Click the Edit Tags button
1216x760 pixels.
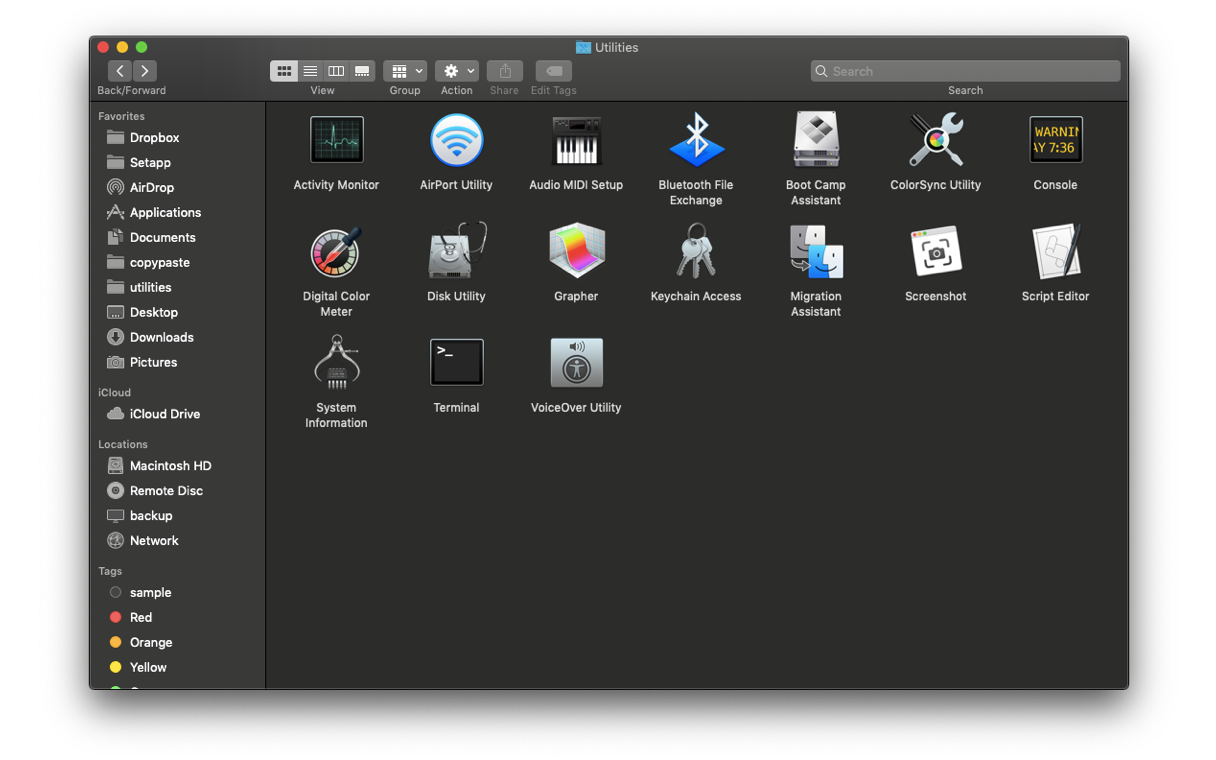554,71
